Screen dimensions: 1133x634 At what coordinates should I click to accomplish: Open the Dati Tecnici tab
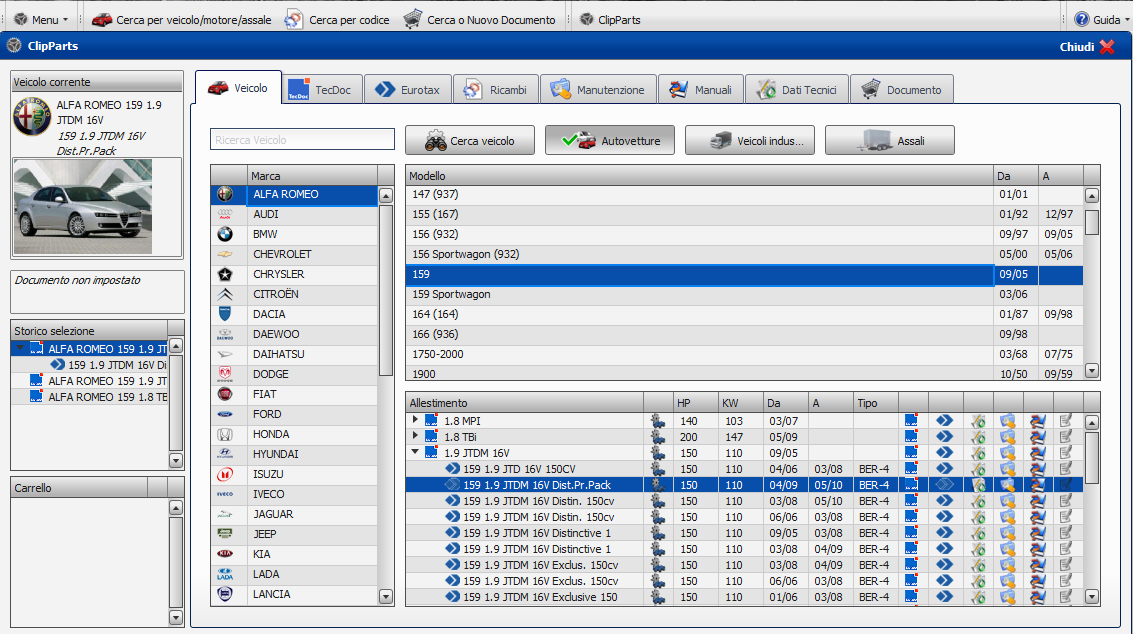[x=796, y=90]
